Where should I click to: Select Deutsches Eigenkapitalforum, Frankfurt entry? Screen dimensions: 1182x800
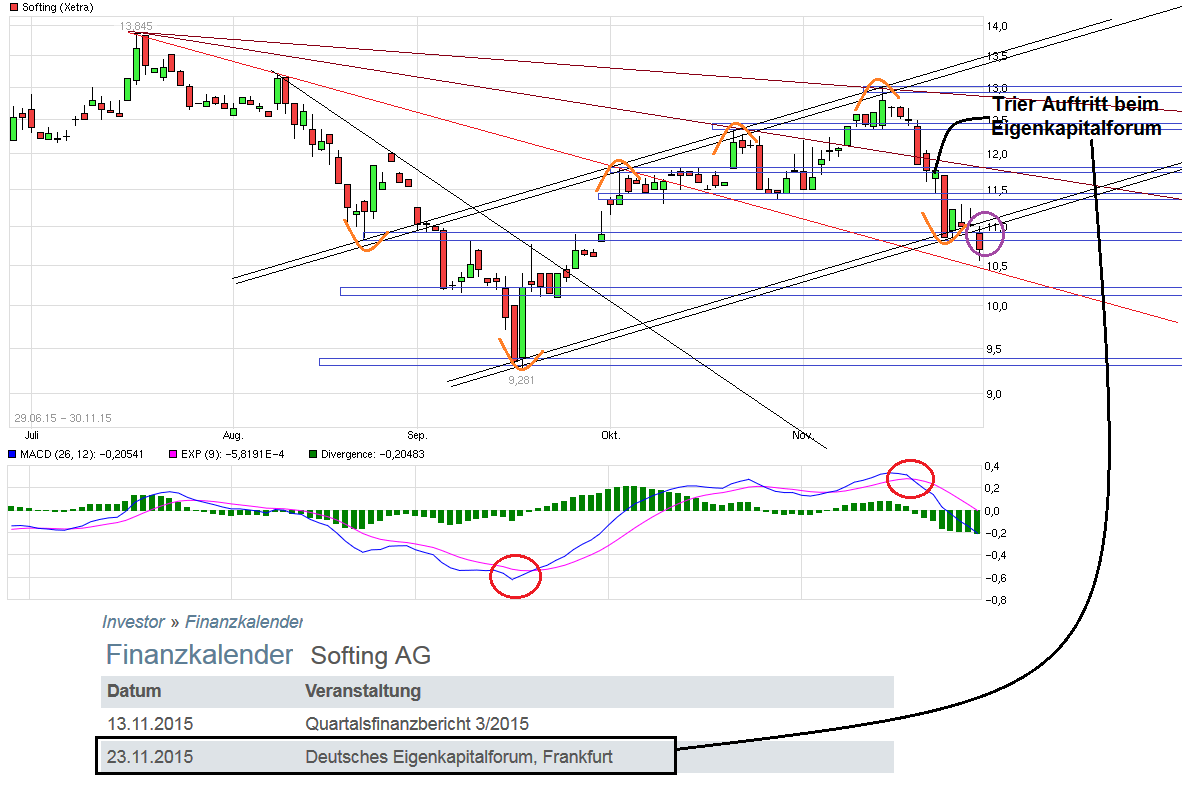tap(459, 757)
